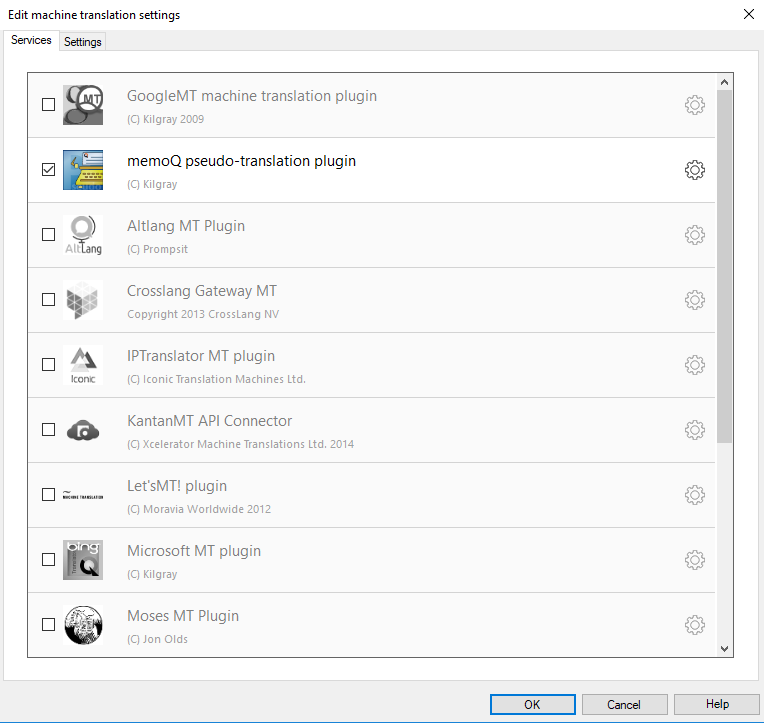Click the GoogleMT plugin logo icon
This screenshot has height=723, width=764.
(83, 105)
